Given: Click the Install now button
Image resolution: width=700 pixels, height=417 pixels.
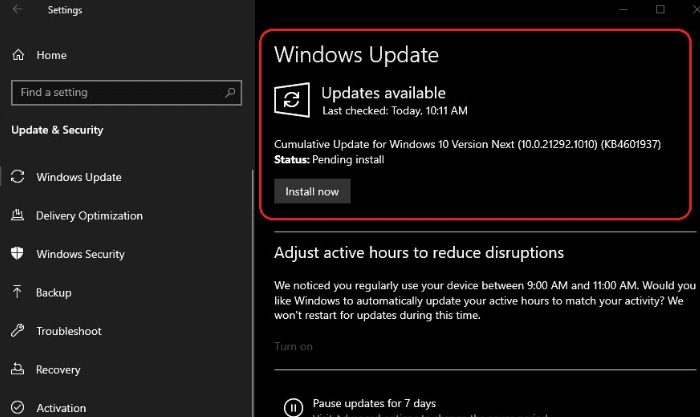Looking at the screenshot, I should (312, 192).
